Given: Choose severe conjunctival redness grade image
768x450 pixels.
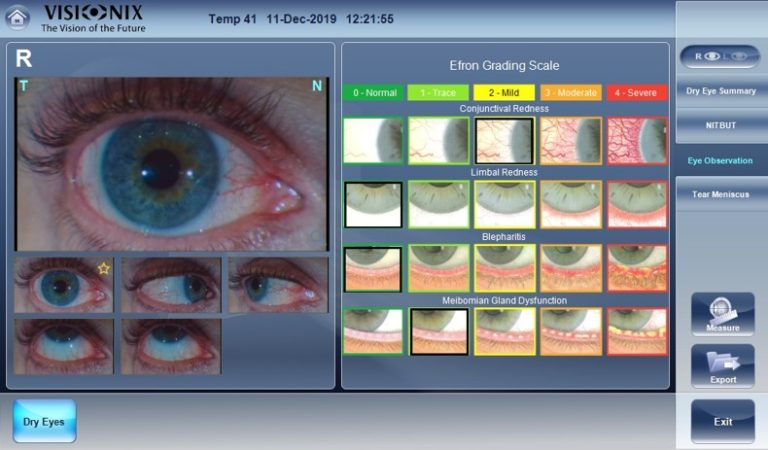Looking at the screenshot, I should pos(636,140).
